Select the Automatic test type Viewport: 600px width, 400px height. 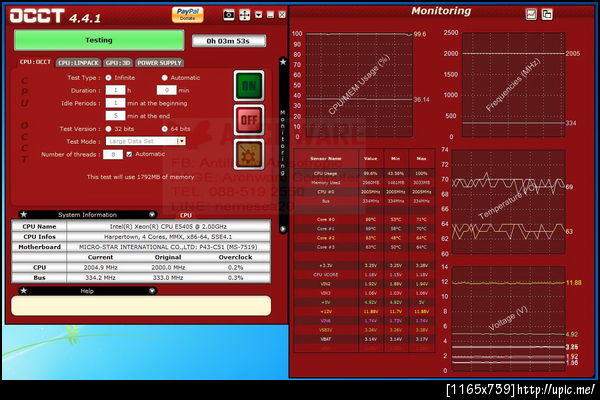coord(165,78)
